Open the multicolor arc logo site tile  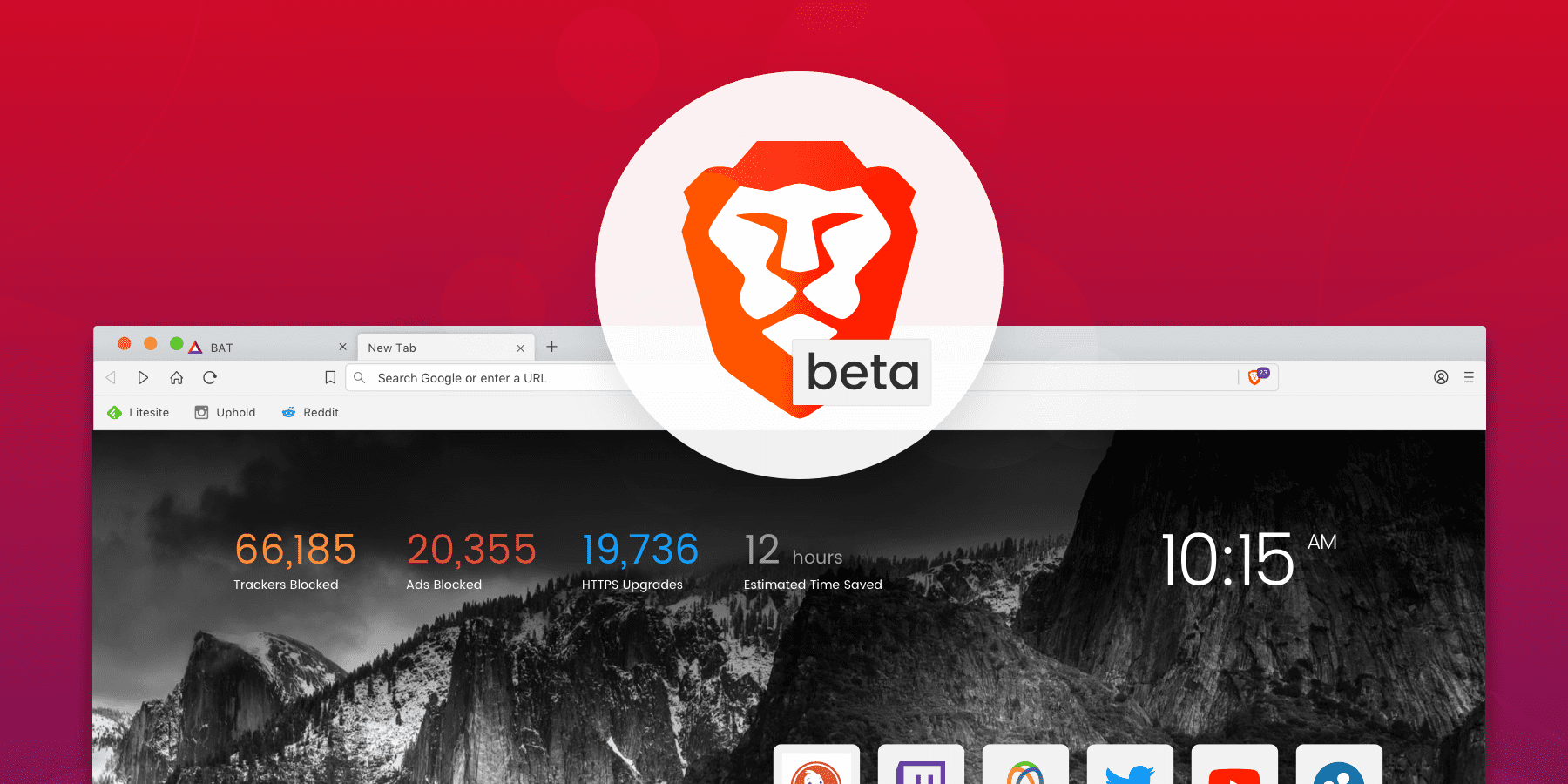1025,764
